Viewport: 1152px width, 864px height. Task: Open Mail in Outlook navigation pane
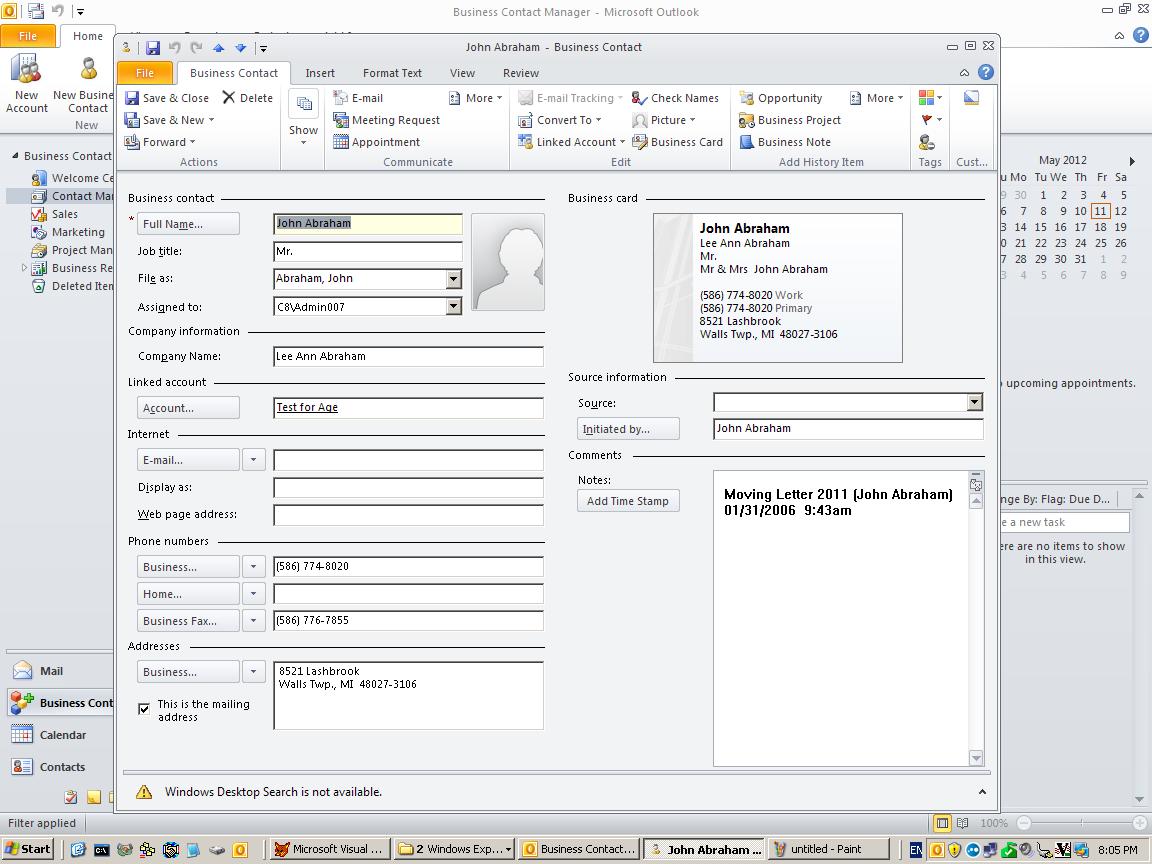pyautogui.click(x=51, y=671)
